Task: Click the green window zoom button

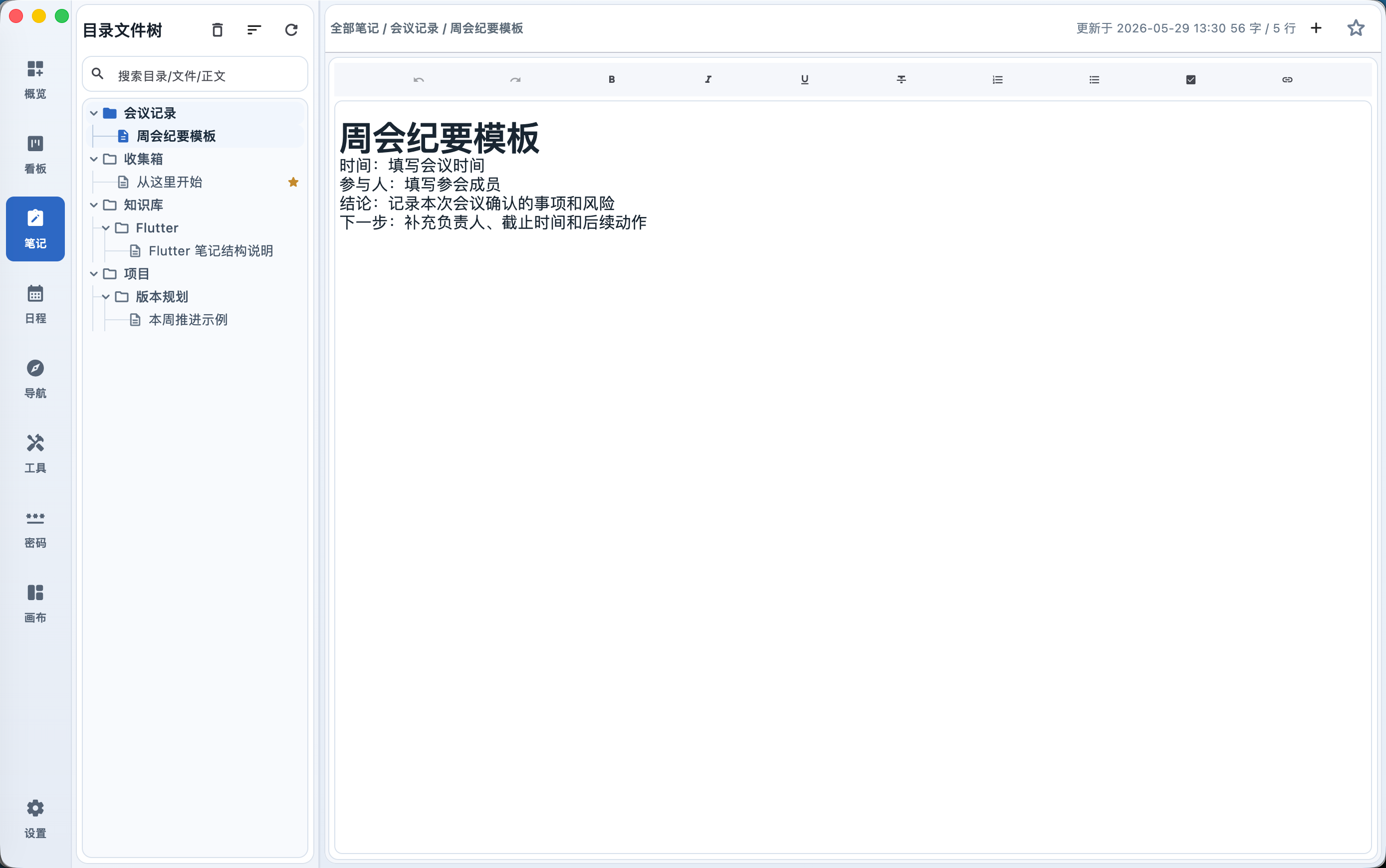Action: [x=61, y=15]
